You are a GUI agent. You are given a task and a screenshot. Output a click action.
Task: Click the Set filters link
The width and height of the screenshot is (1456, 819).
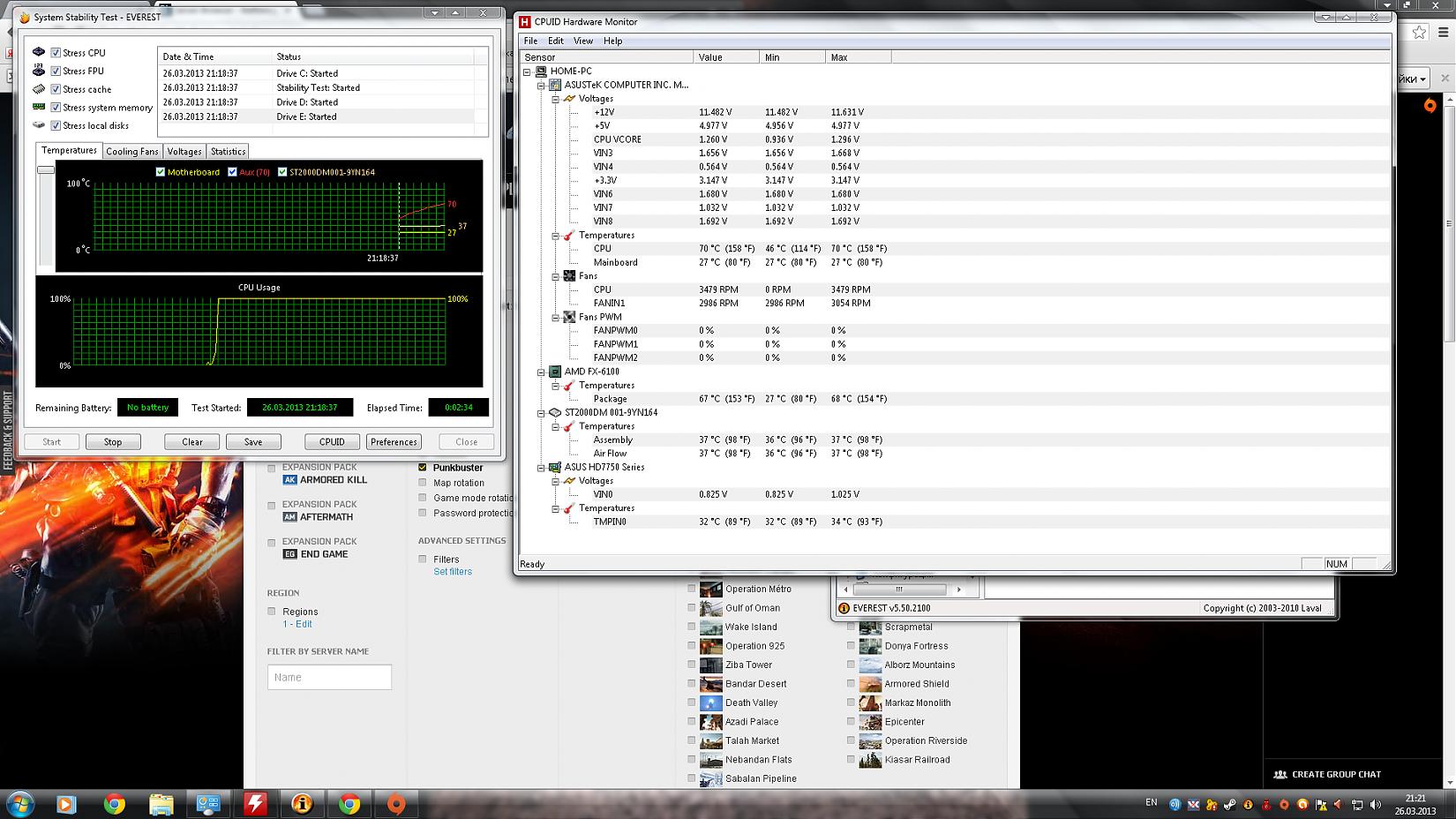coord(453,572)
